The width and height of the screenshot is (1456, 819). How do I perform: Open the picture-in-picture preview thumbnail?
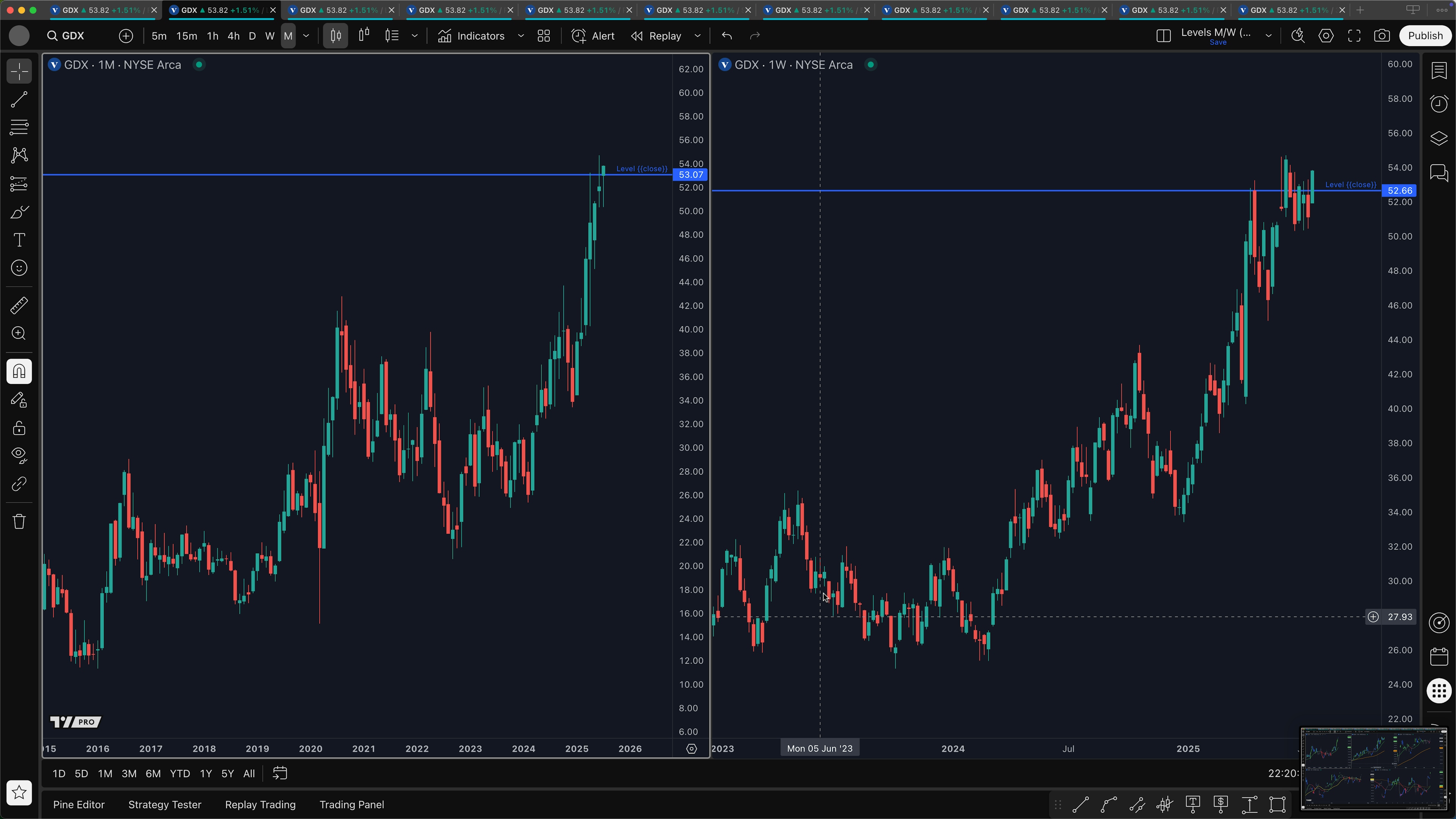coord(1373,769)
